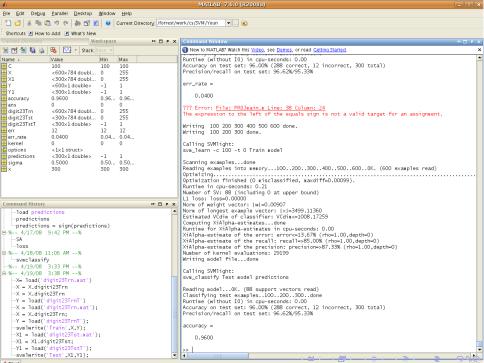
Task: Collapse the 4/18/08 11:06 AM history group
Action: [x=4, y=253]
